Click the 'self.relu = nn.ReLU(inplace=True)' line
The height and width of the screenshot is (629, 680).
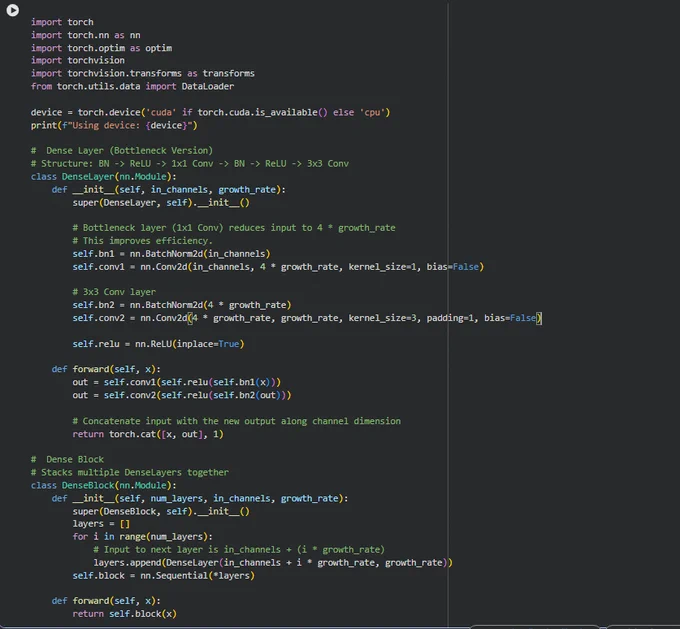point(158,344)
